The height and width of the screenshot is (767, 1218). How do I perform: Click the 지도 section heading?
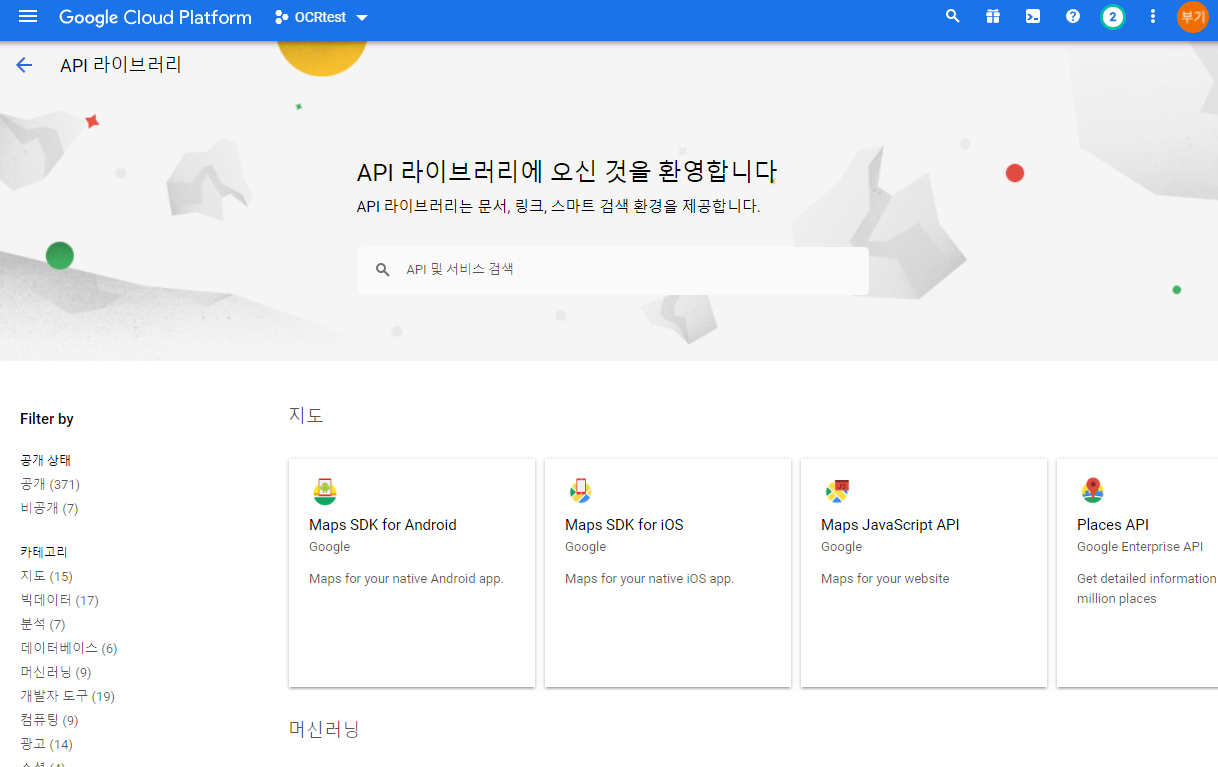pyautogui.click(x=306, y=415)
